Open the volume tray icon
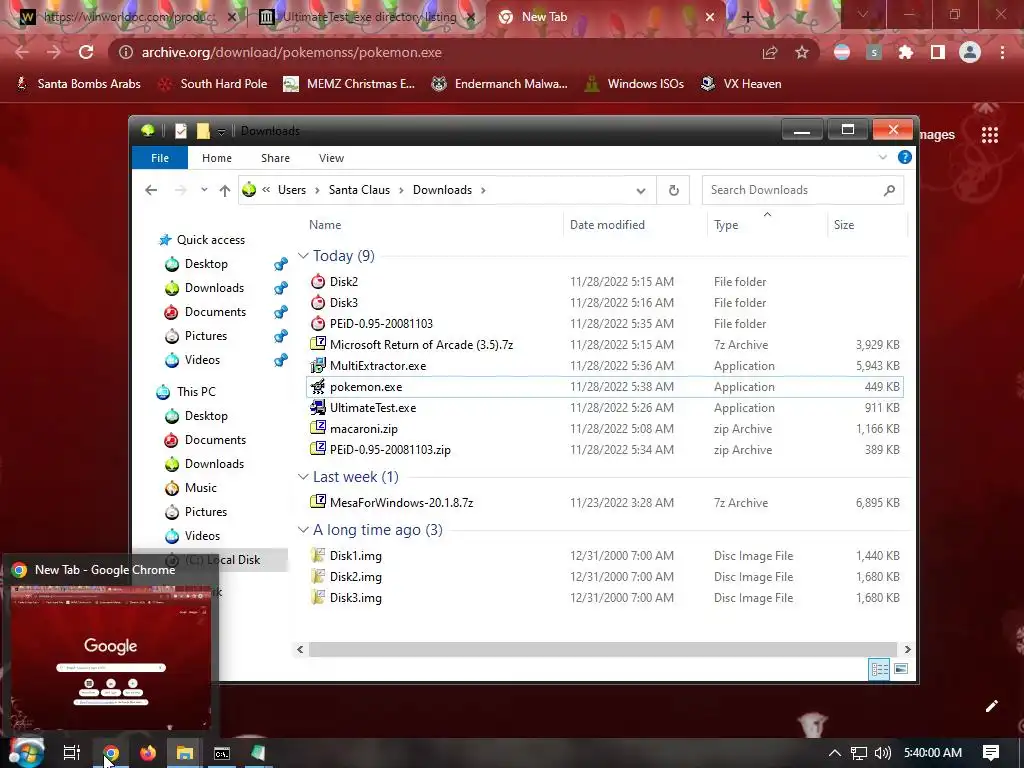1024x768 pixels. (x=882, y=753)
